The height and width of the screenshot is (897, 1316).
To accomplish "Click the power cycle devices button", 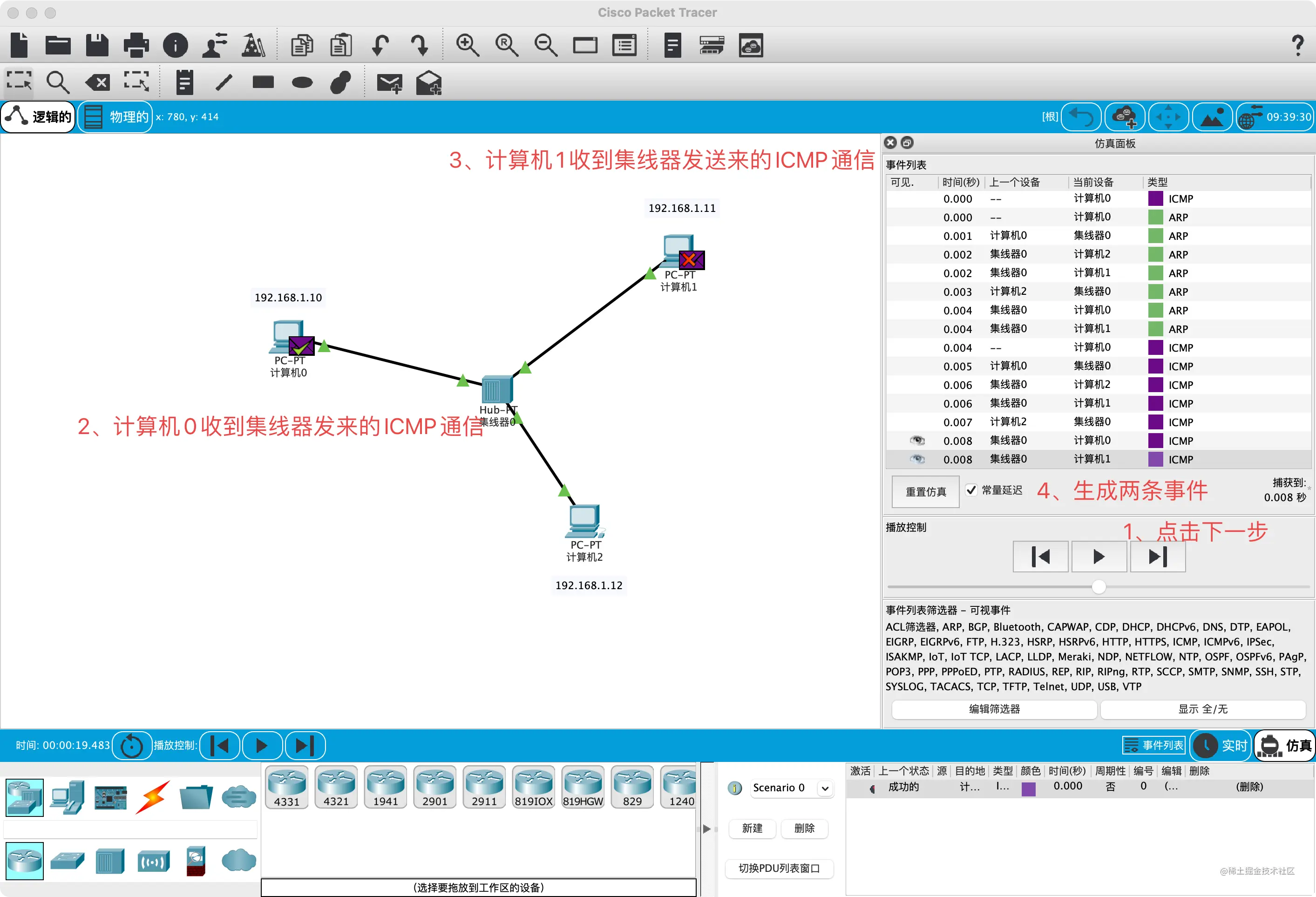I will tap(131, 745).
